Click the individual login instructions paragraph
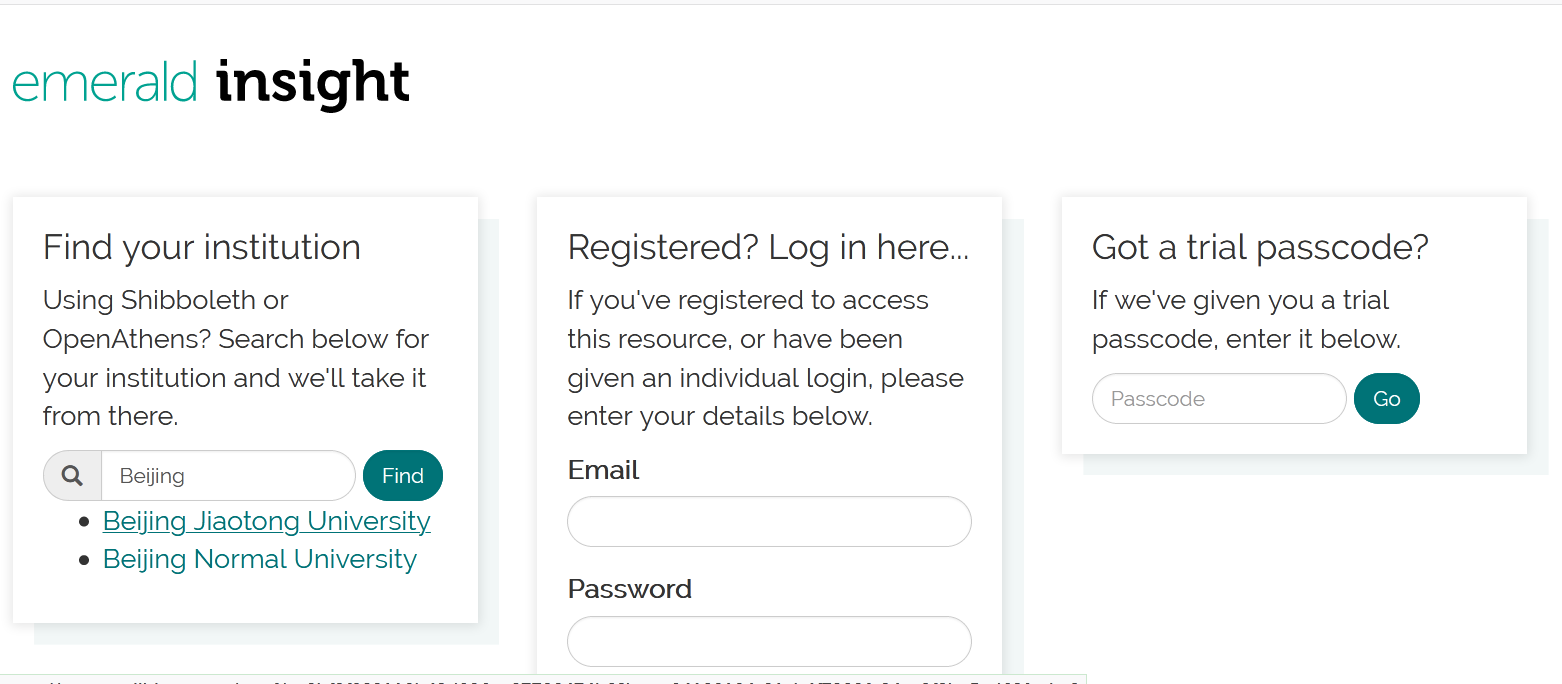The image size is (1562, 684). pos(765,358)
